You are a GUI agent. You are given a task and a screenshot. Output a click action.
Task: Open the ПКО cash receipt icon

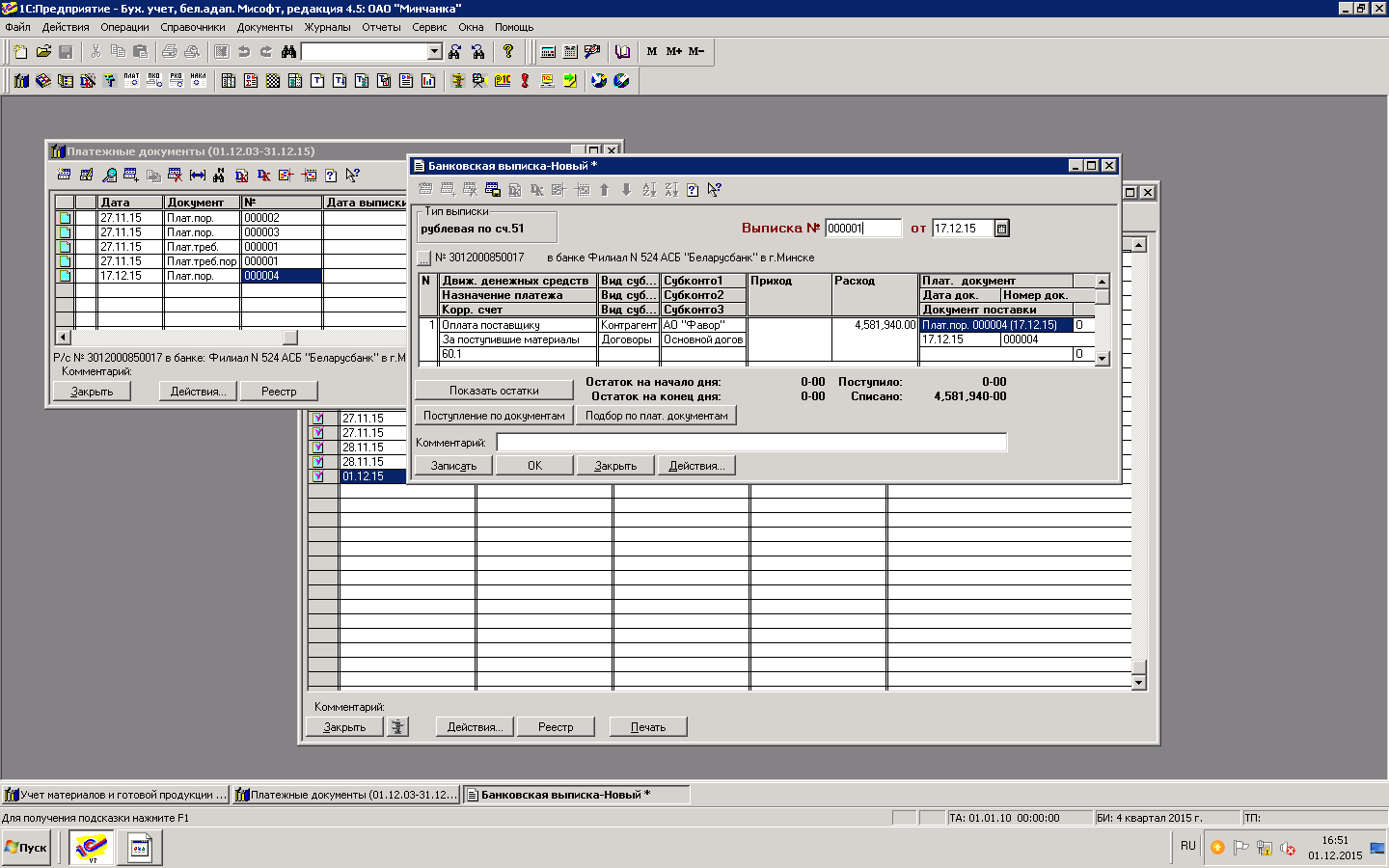coord(154,80)
